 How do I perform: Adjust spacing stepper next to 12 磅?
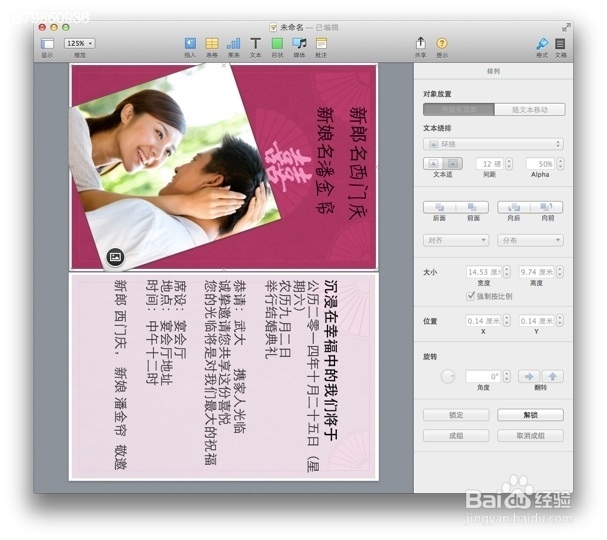pyautogui.click(x=509, y=164)
